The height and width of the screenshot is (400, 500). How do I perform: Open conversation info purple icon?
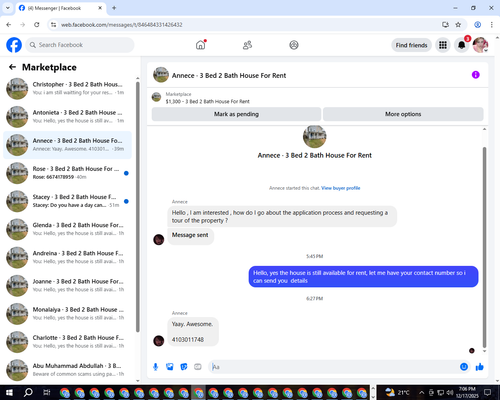point(476,75)
